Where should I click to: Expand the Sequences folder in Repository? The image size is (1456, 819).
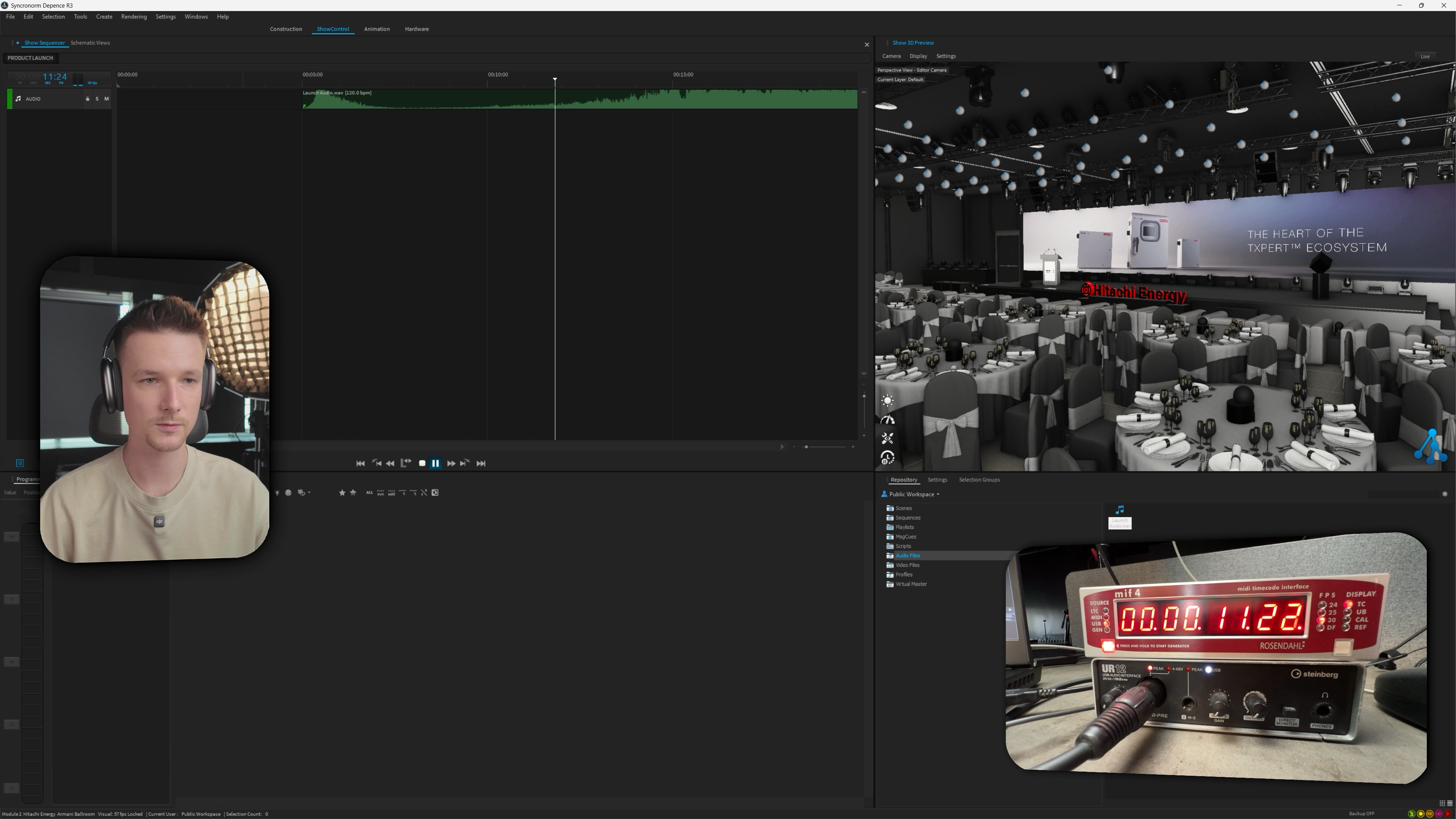pyautogui.click(x=907, y=518)
